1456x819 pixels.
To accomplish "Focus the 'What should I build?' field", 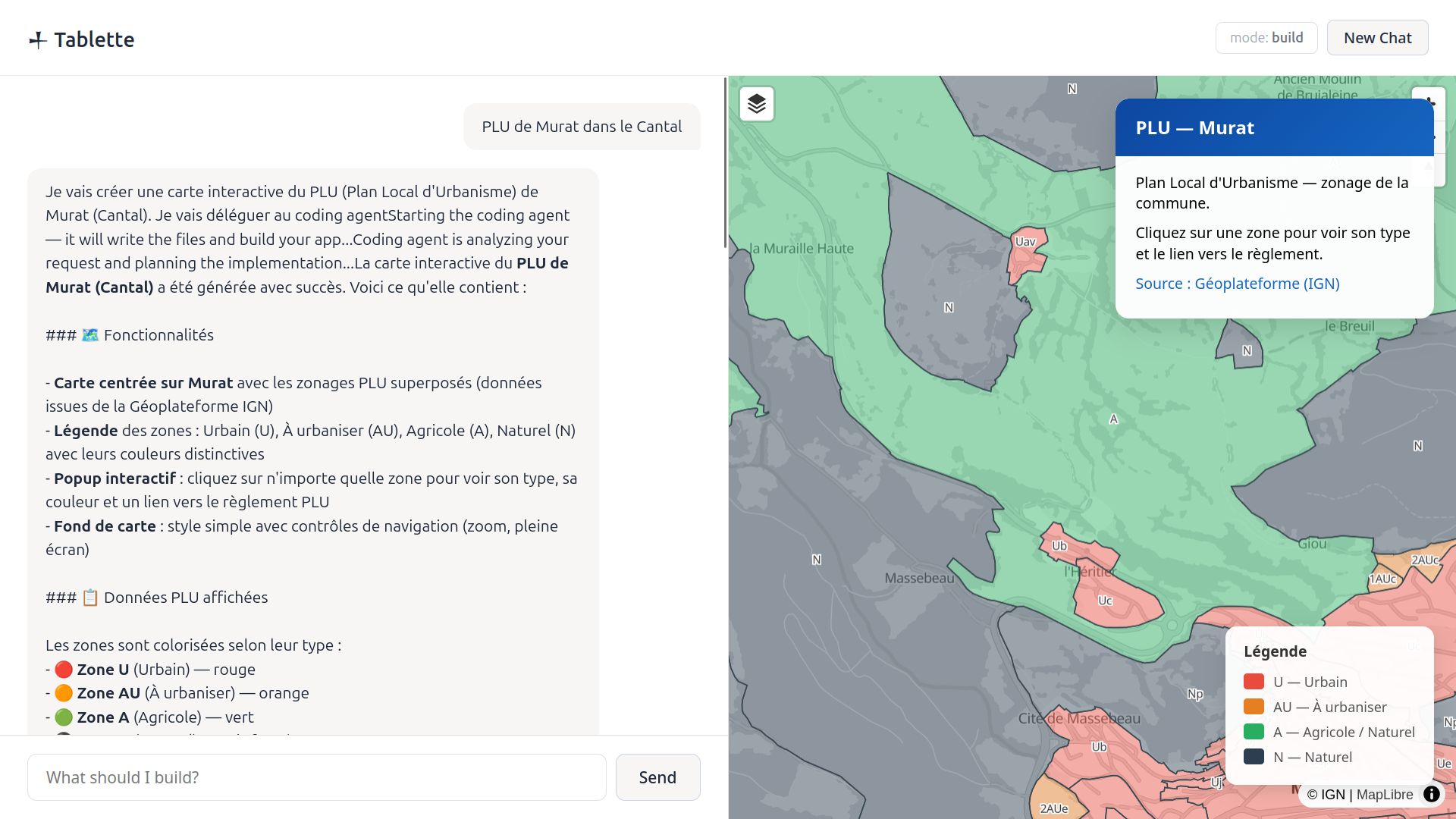I will click(x=317, y=777).
